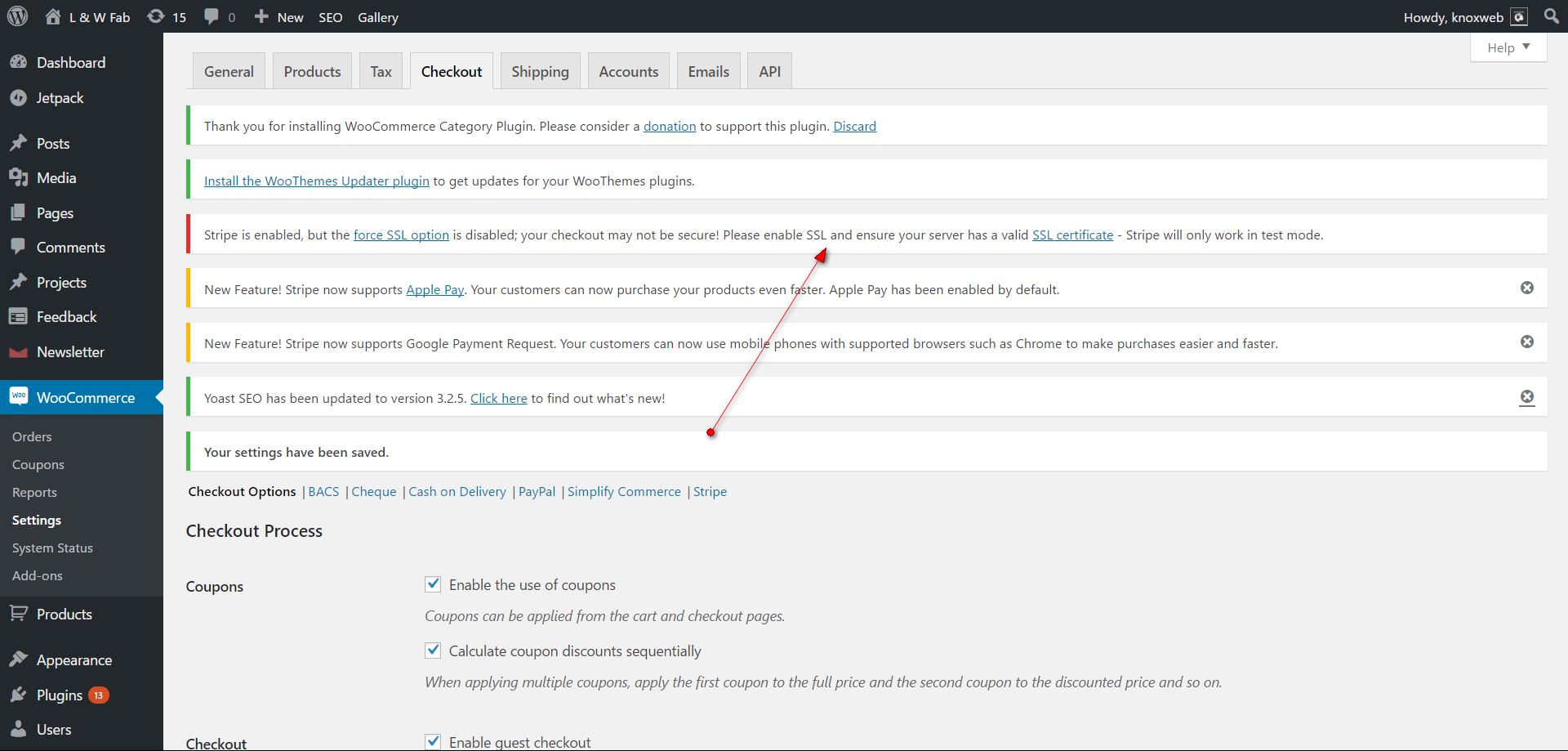Viewport: 1568px width, 751px height.
Task: Go to WooCommerce Reports
Action: [x=34, y=493]
